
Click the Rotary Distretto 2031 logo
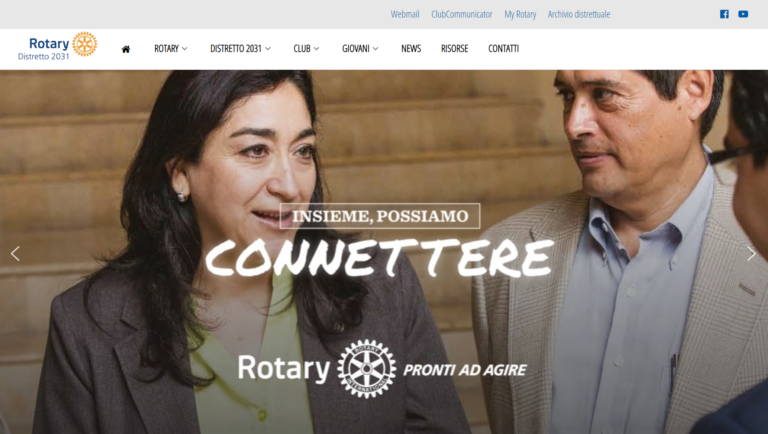pyautogui.click(x=57, y=47)
